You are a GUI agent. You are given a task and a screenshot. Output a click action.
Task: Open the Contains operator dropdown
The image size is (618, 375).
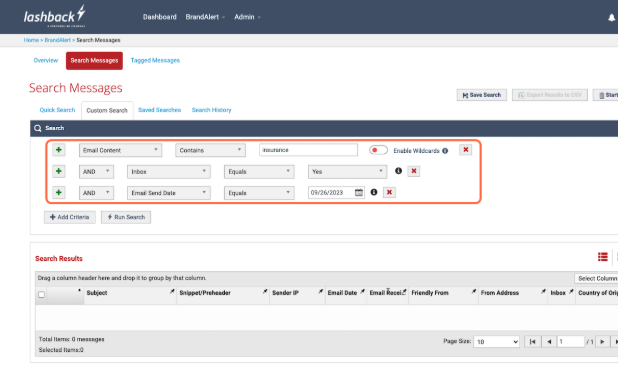pyautogui.click(x=210, y=150)
